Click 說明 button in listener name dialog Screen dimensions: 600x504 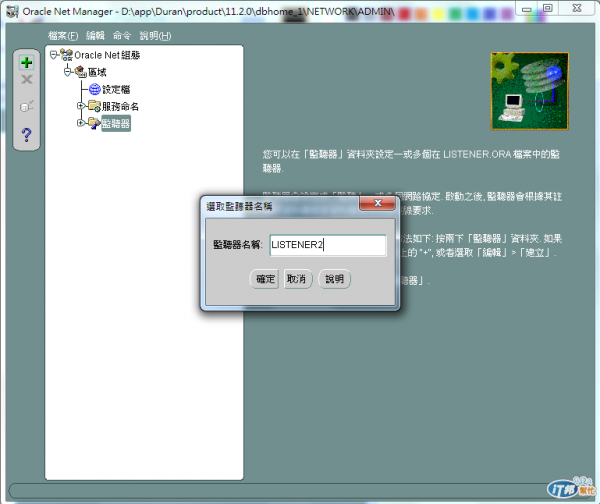click(x=334, y=279)
